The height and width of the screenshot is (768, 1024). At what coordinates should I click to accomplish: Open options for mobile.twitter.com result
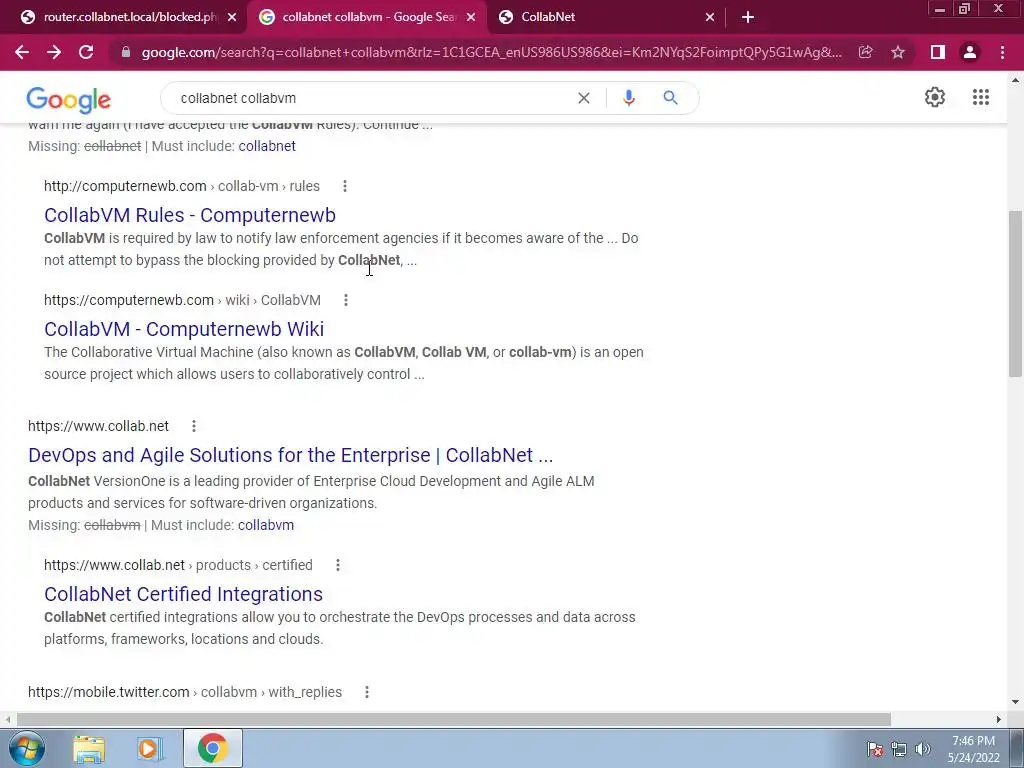coord(367,692)
